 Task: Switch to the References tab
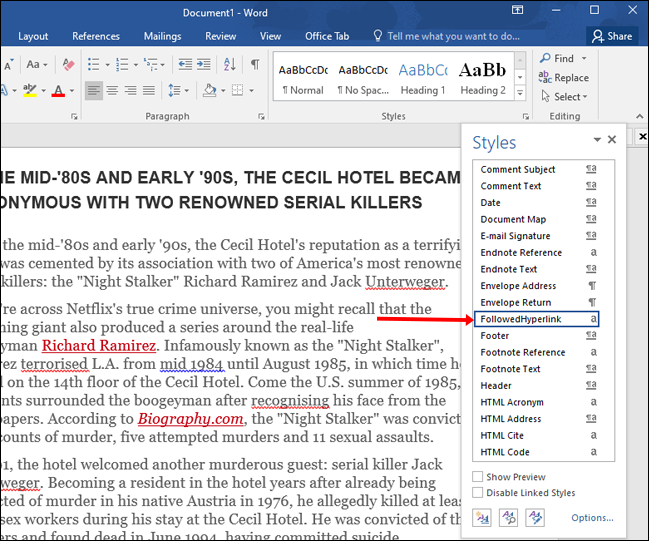[x=96, y=36]
